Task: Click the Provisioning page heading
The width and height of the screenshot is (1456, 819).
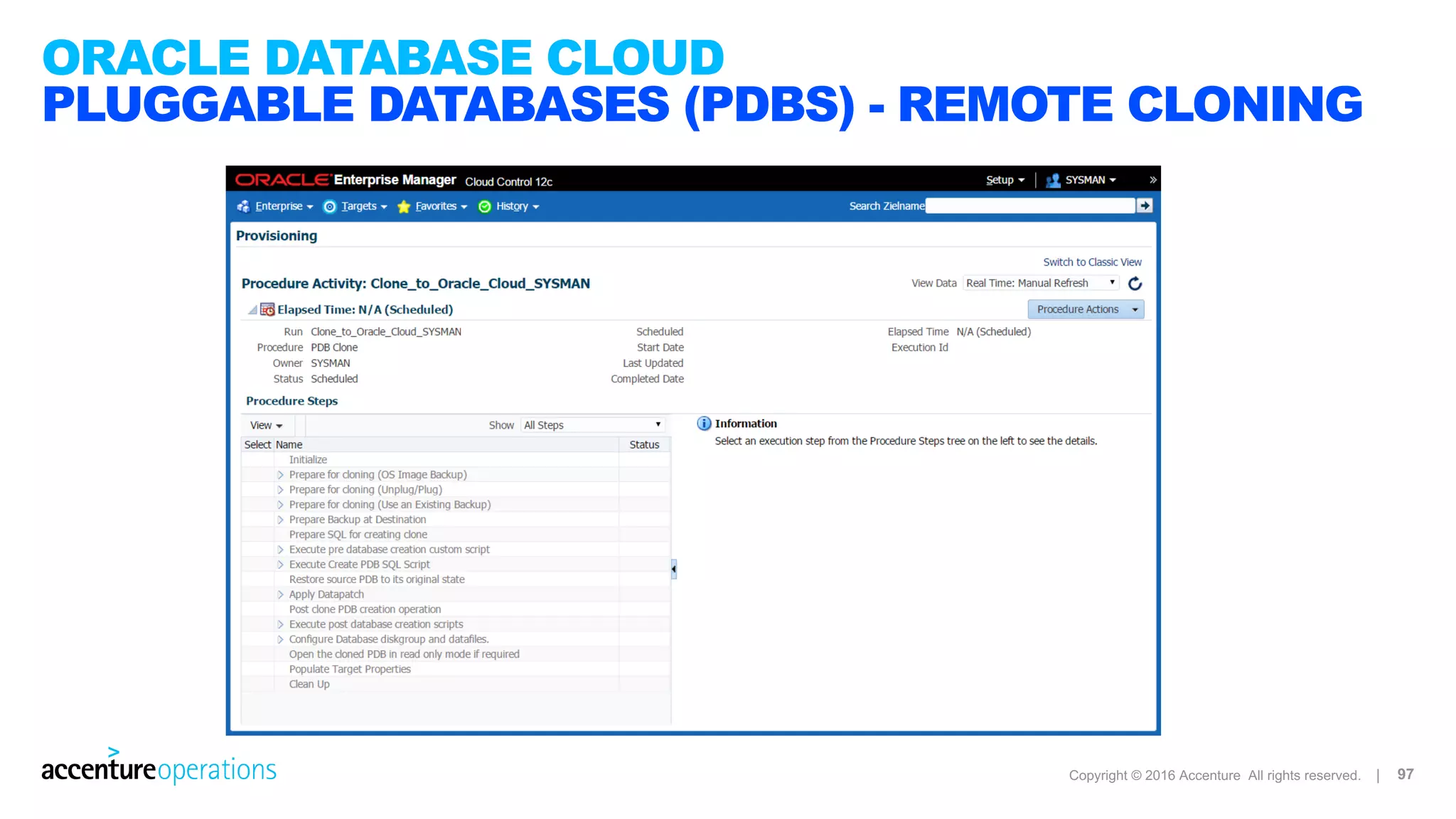Action: point(277,236)
